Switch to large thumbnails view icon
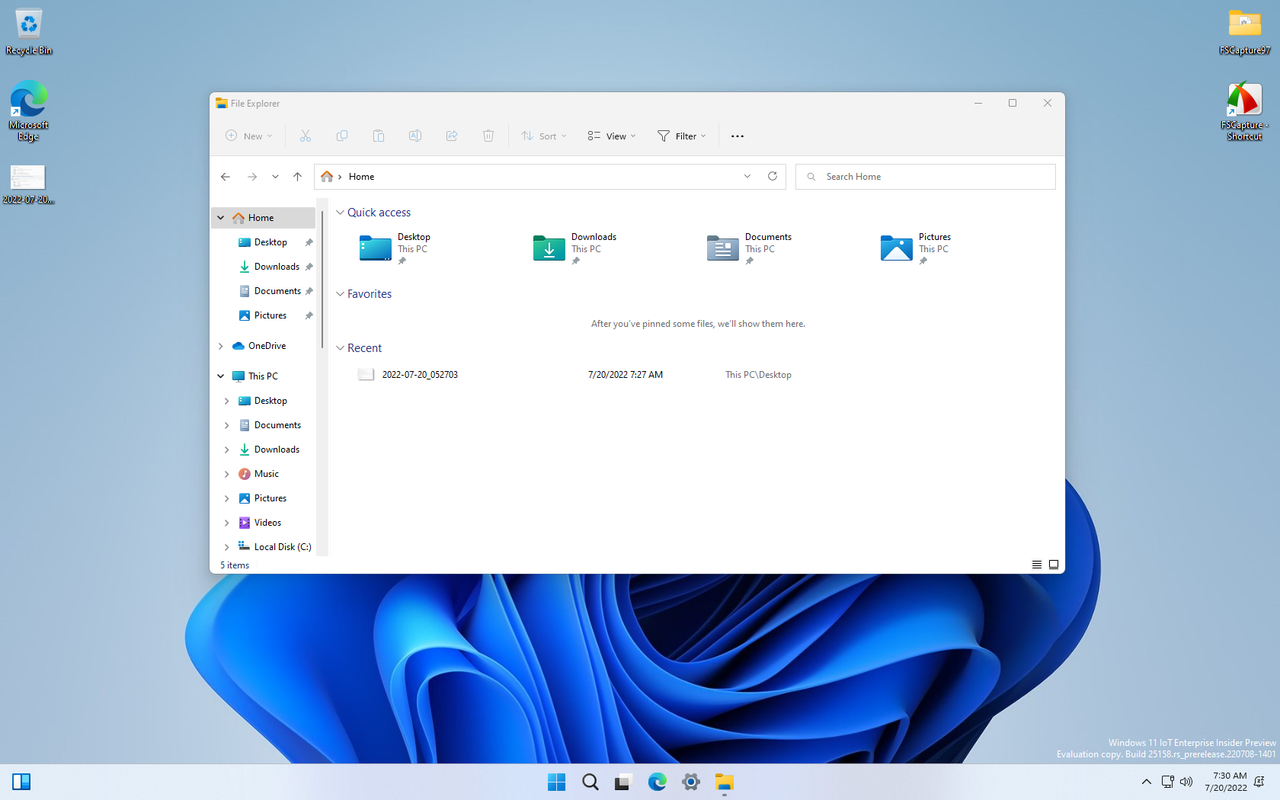This screenshot has height=800, width=1280. pyautogui.click(x=1053, y=565)
